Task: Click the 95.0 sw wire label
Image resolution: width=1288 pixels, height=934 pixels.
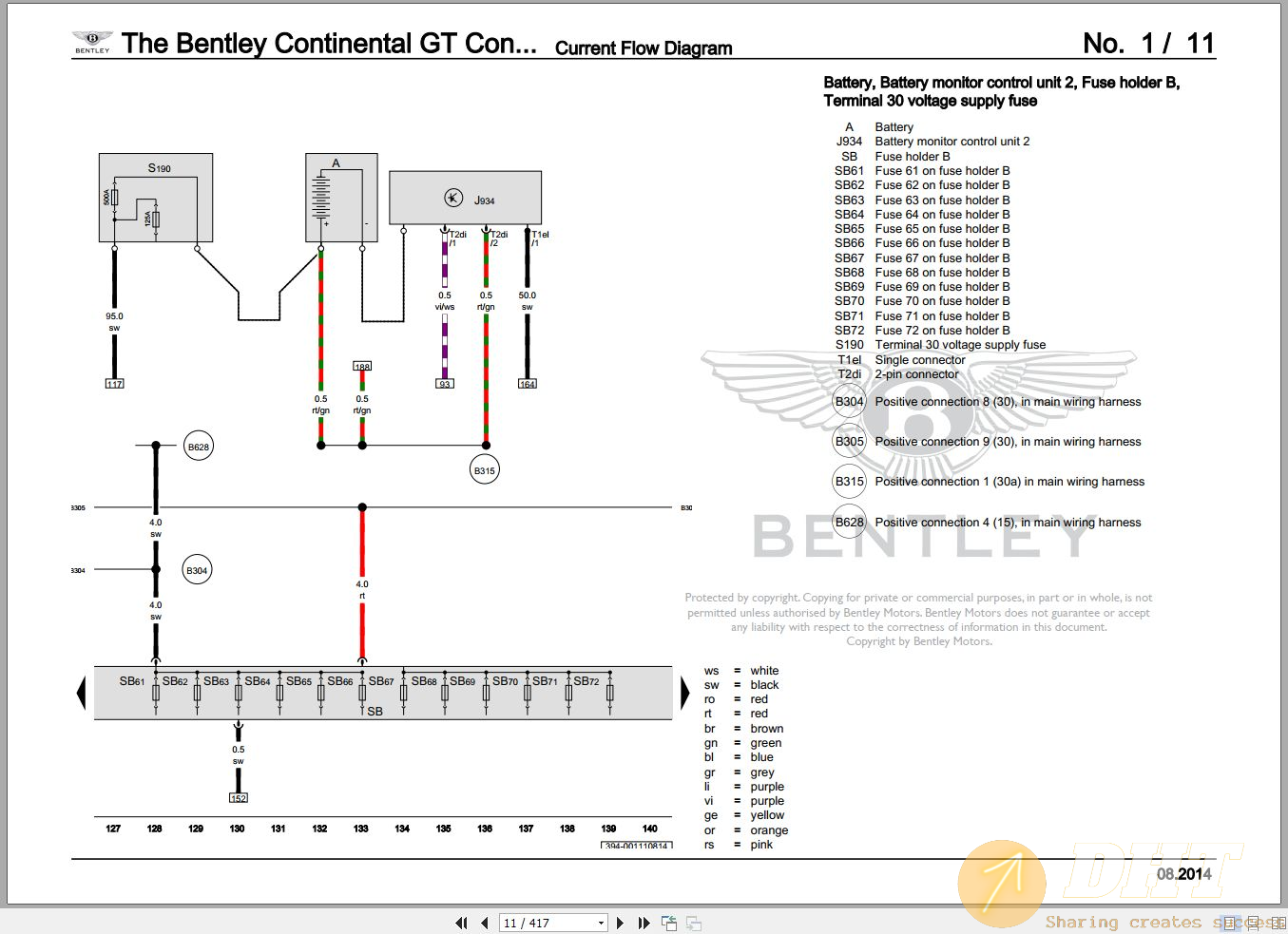Action: click(x=114, y=322)
